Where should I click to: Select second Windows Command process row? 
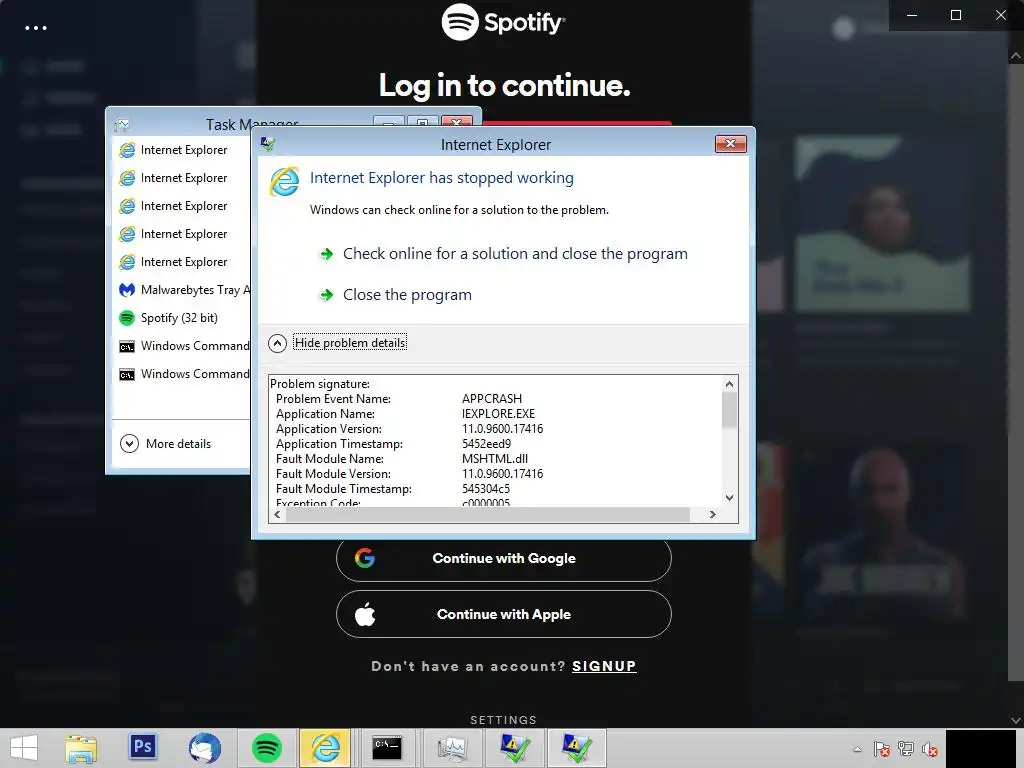(182, 374)
